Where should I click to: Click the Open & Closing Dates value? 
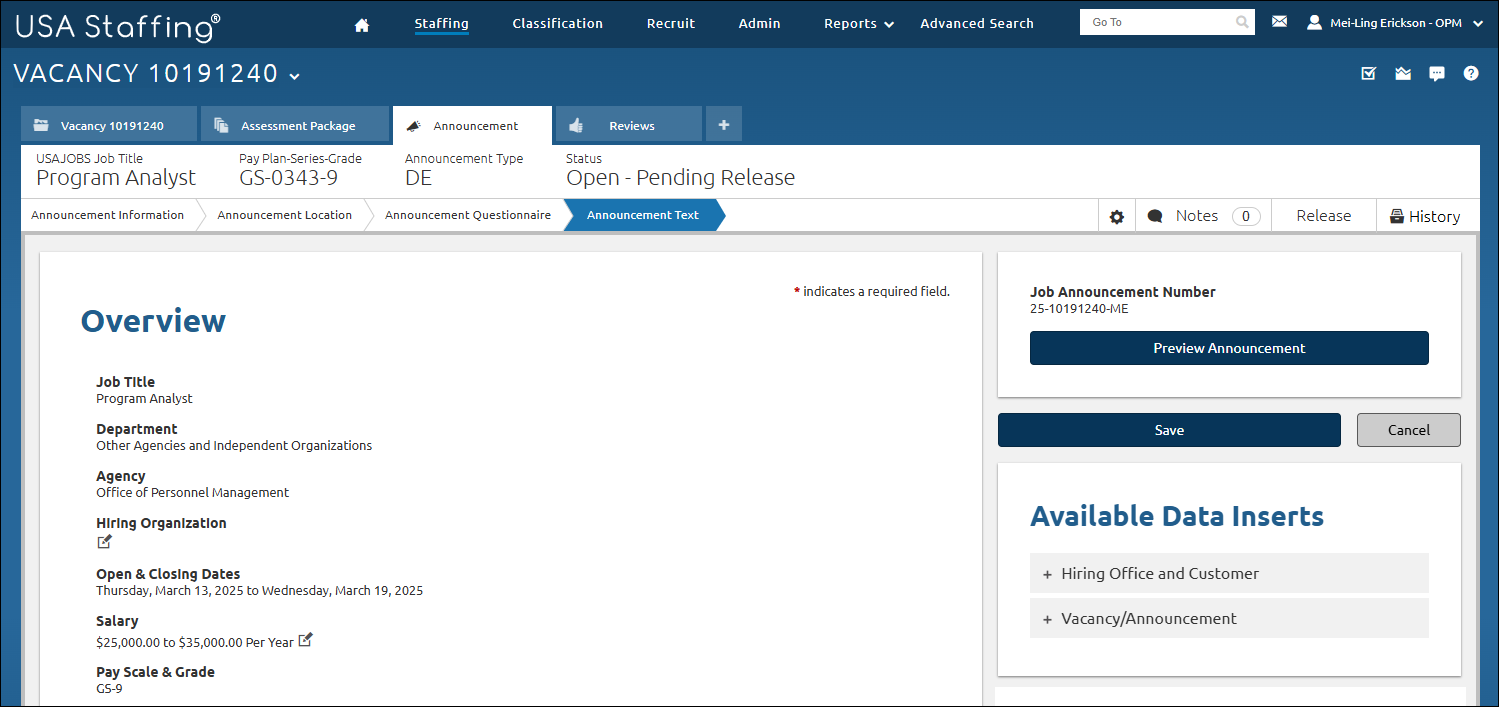(x=259, y=591)
